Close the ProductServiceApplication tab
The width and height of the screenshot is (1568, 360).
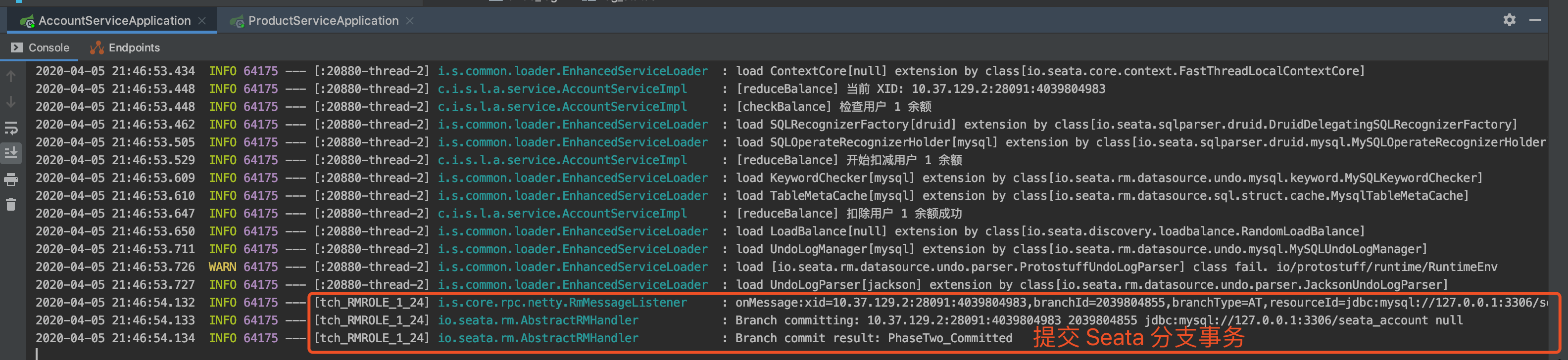tap(410, 21)
